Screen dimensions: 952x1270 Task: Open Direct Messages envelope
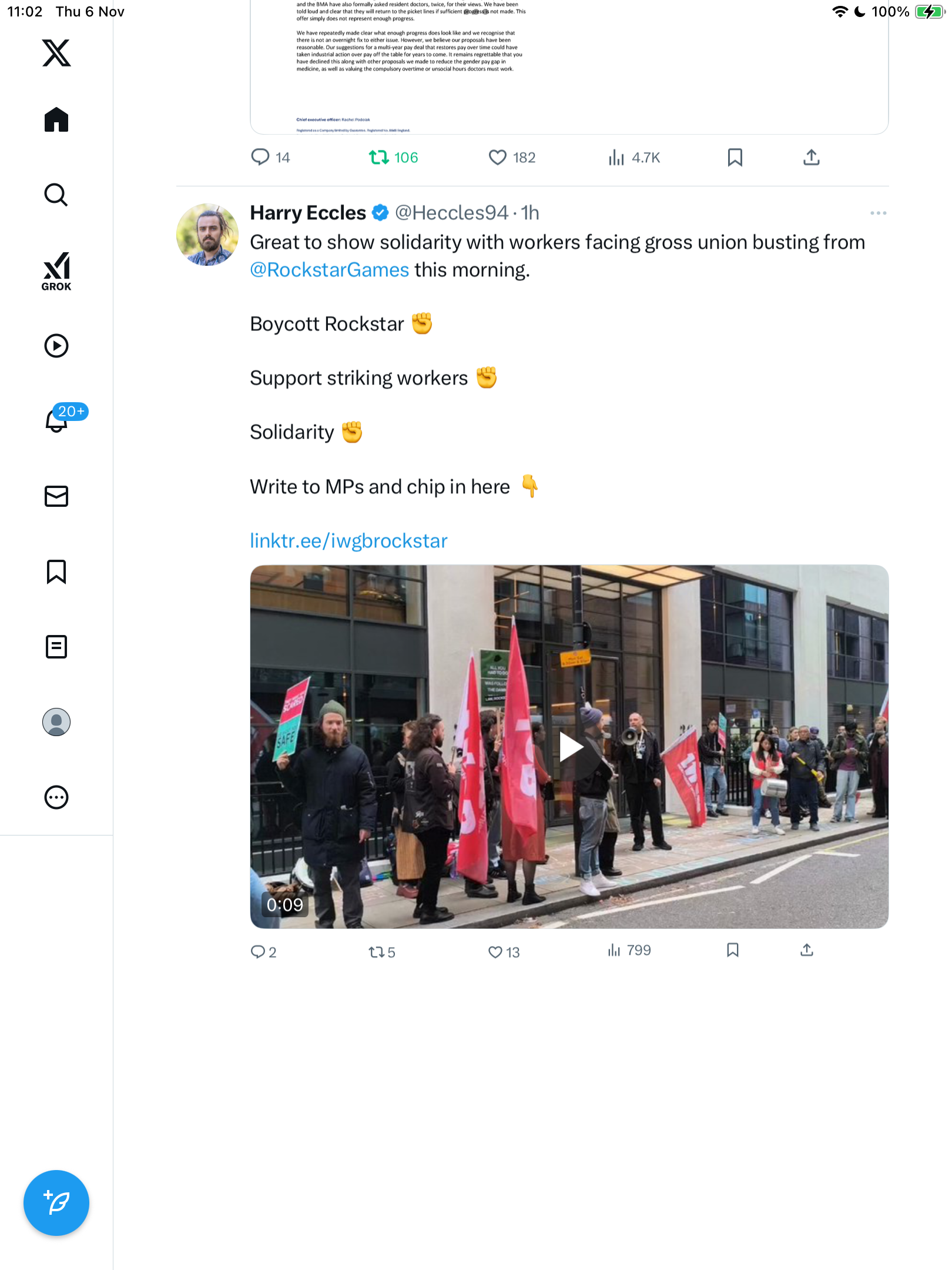pyautogui.click(x=56, y=496)
